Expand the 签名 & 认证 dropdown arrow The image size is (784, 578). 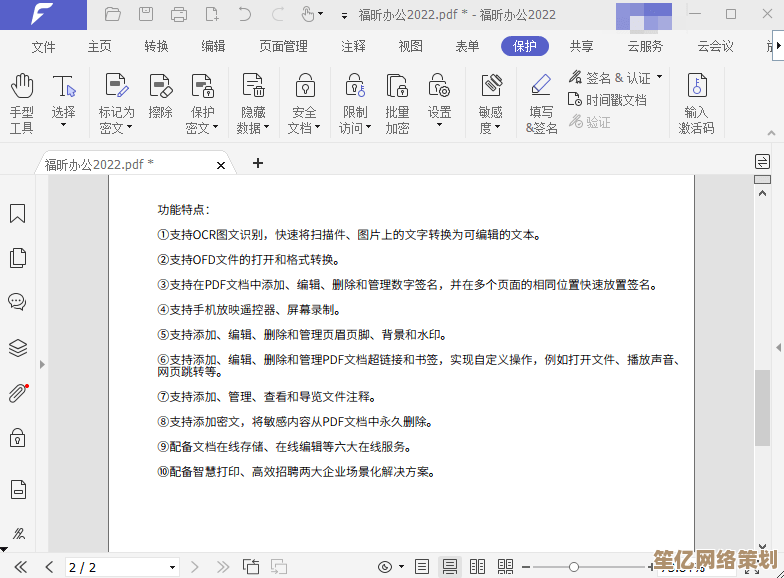(x=660, y=77)
